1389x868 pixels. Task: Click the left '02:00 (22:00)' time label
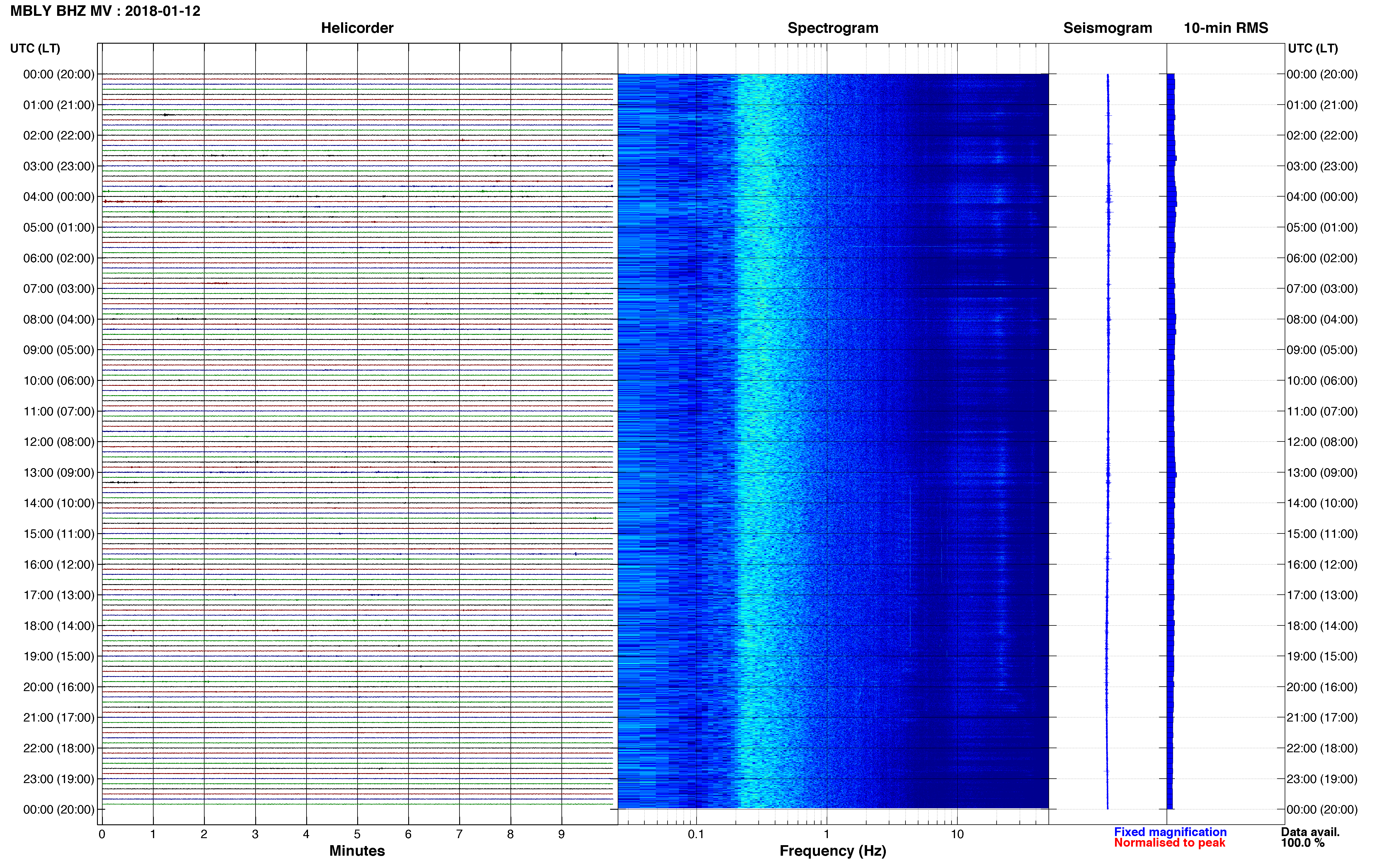59,135
